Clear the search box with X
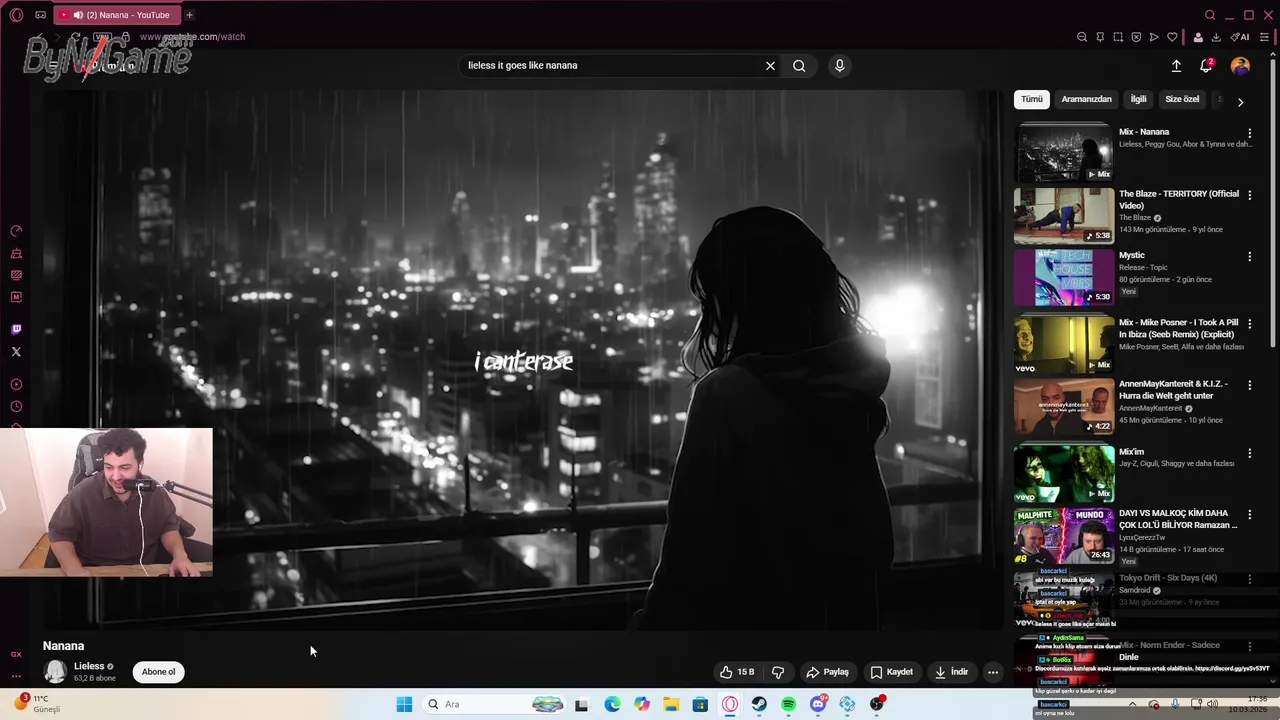The width and height of the screenshot is (1280, 720). [x=770, y=66]
